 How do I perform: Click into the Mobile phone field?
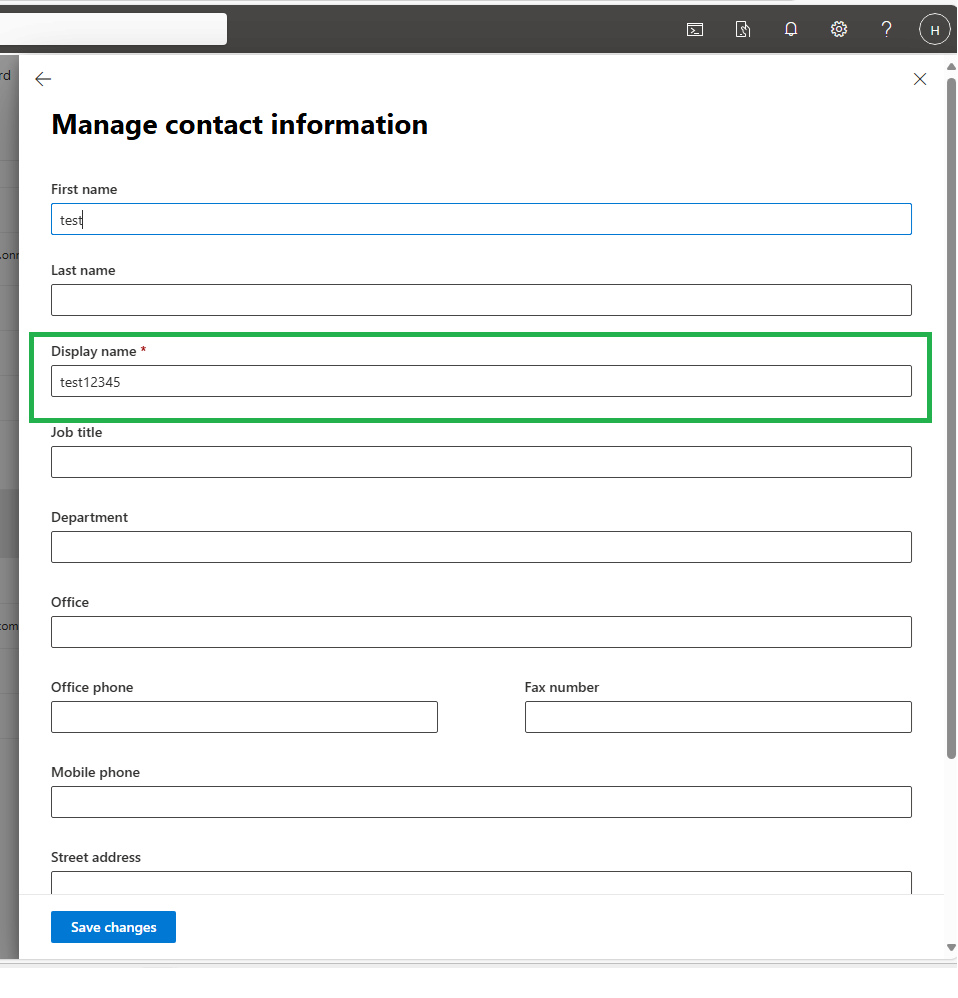point(481,802)
